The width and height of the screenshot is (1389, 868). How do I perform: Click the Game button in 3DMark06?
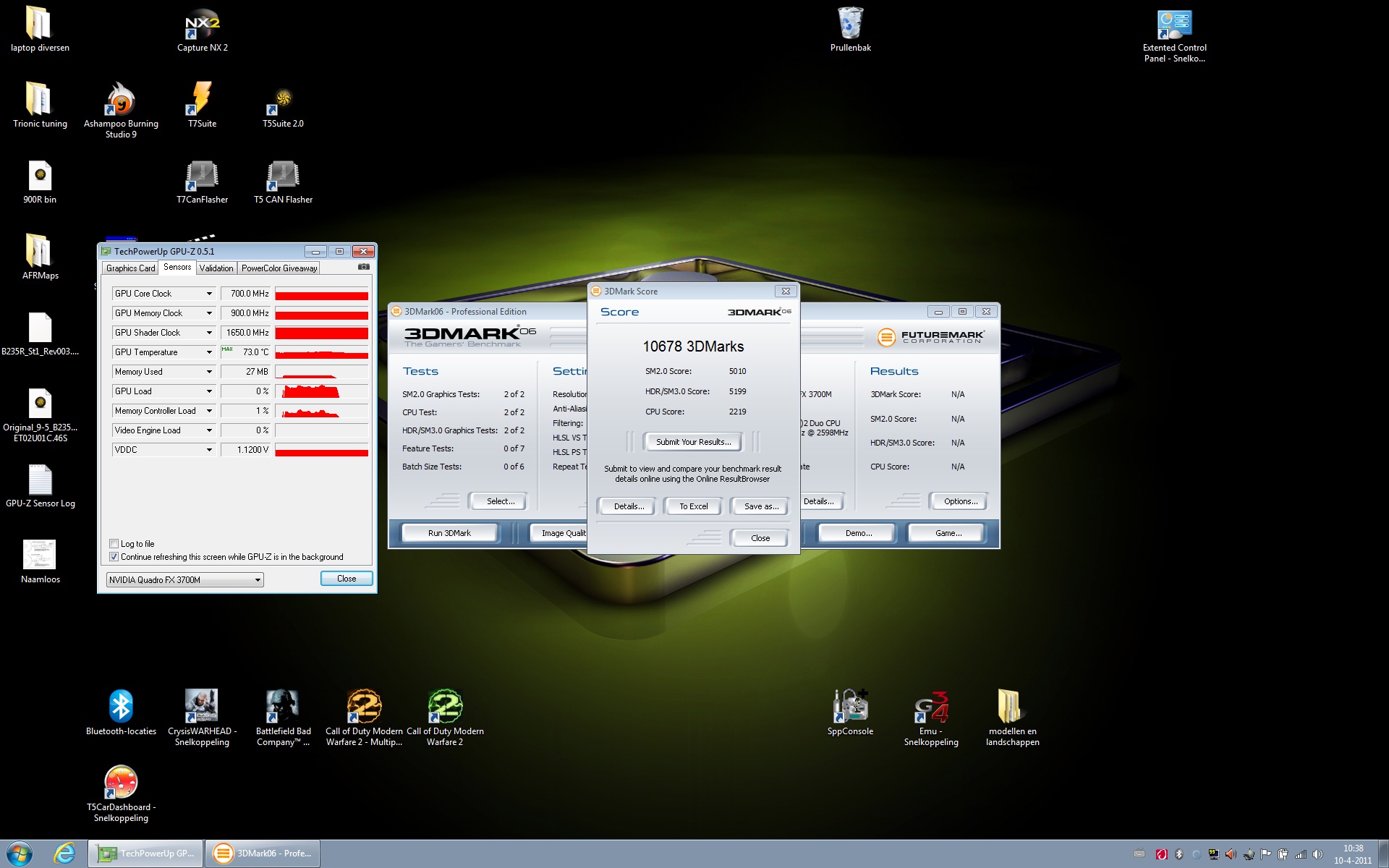click(948, 533)
